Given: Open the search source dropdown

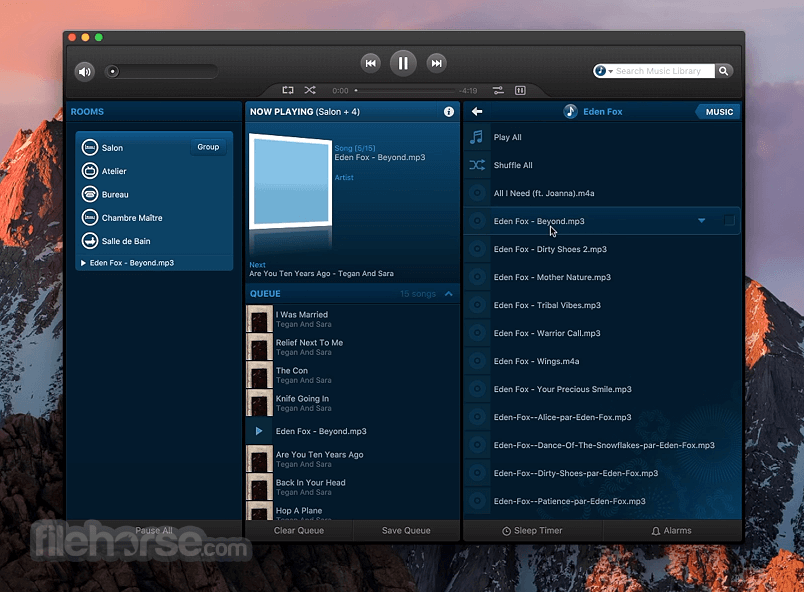Looking at the screenshot, I should pyautogui.click(x=604, y=71).
